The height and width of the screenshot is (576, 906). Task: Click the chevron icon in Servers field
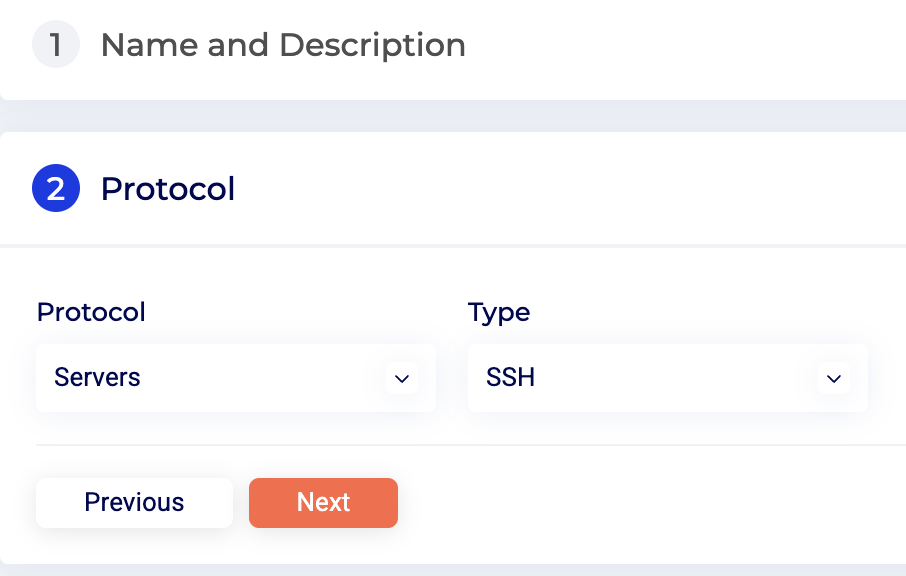point(402,379)
